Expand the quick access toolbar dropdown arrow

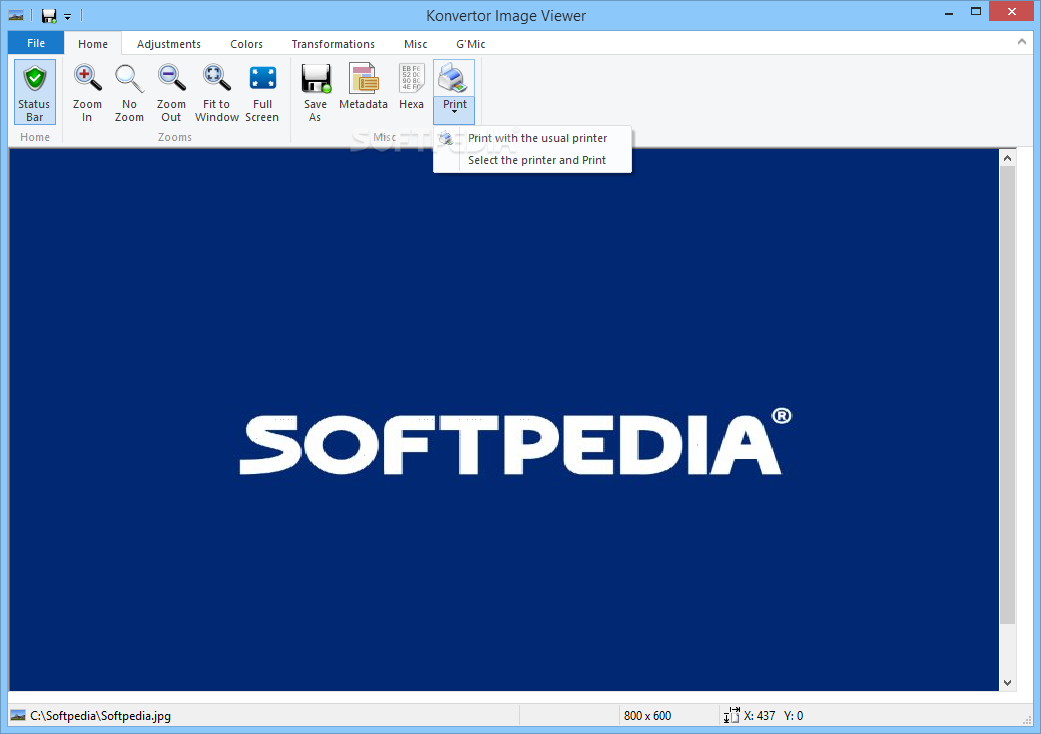click(x=68, y=16)
